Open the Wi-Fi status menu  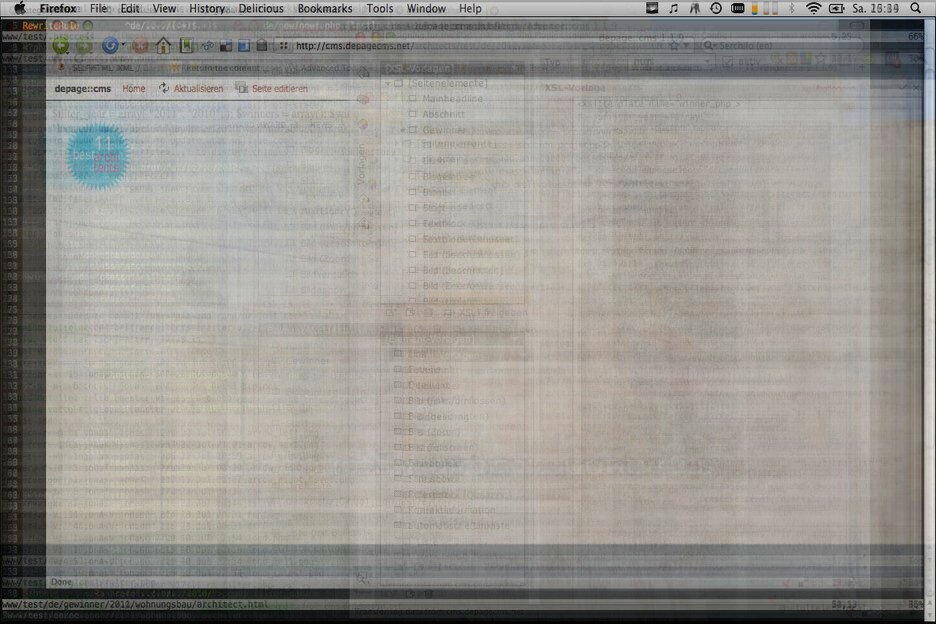[x=813, y=8]
